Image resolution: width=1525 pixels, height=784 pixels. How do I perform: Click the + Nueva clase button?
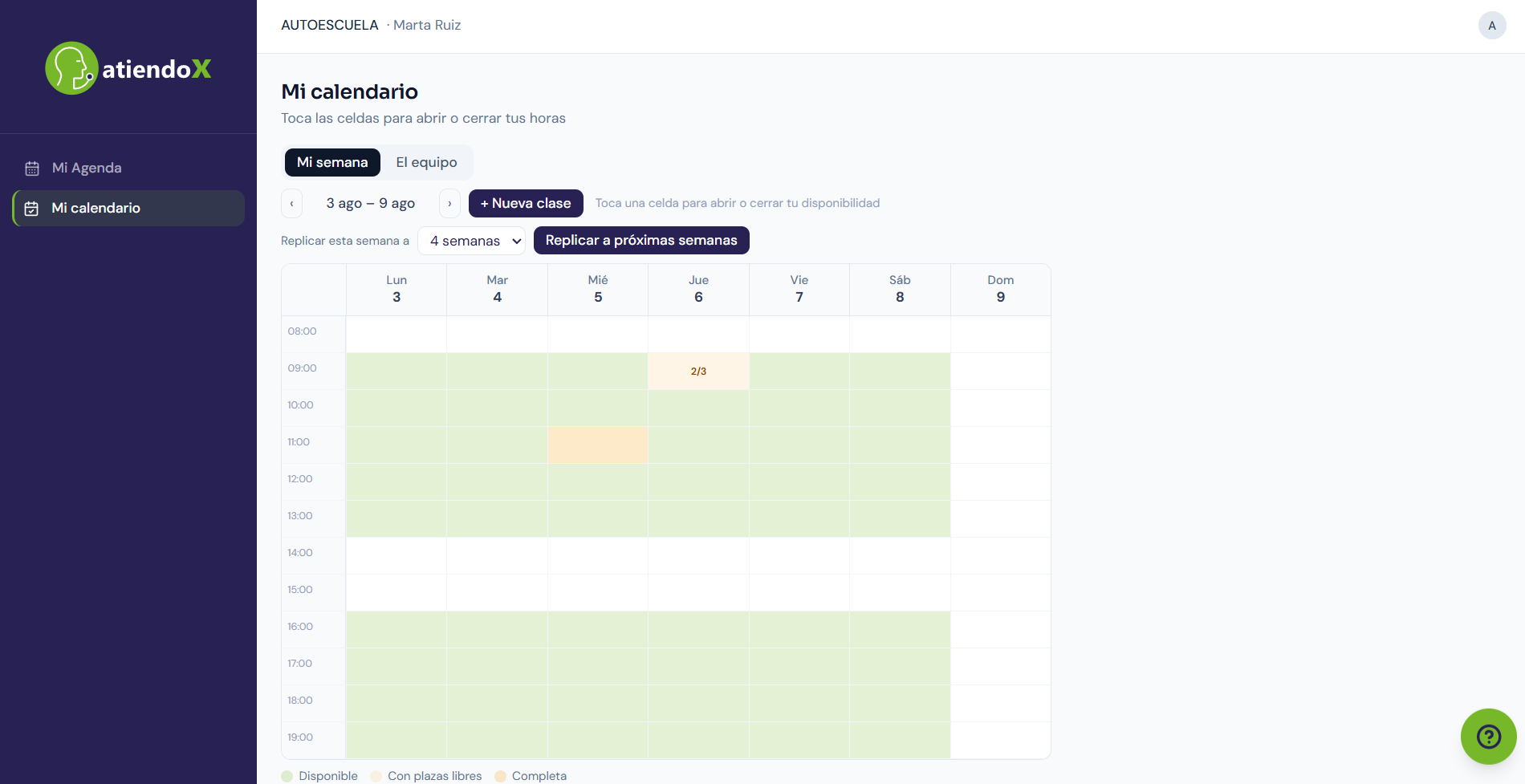point(526,204)
